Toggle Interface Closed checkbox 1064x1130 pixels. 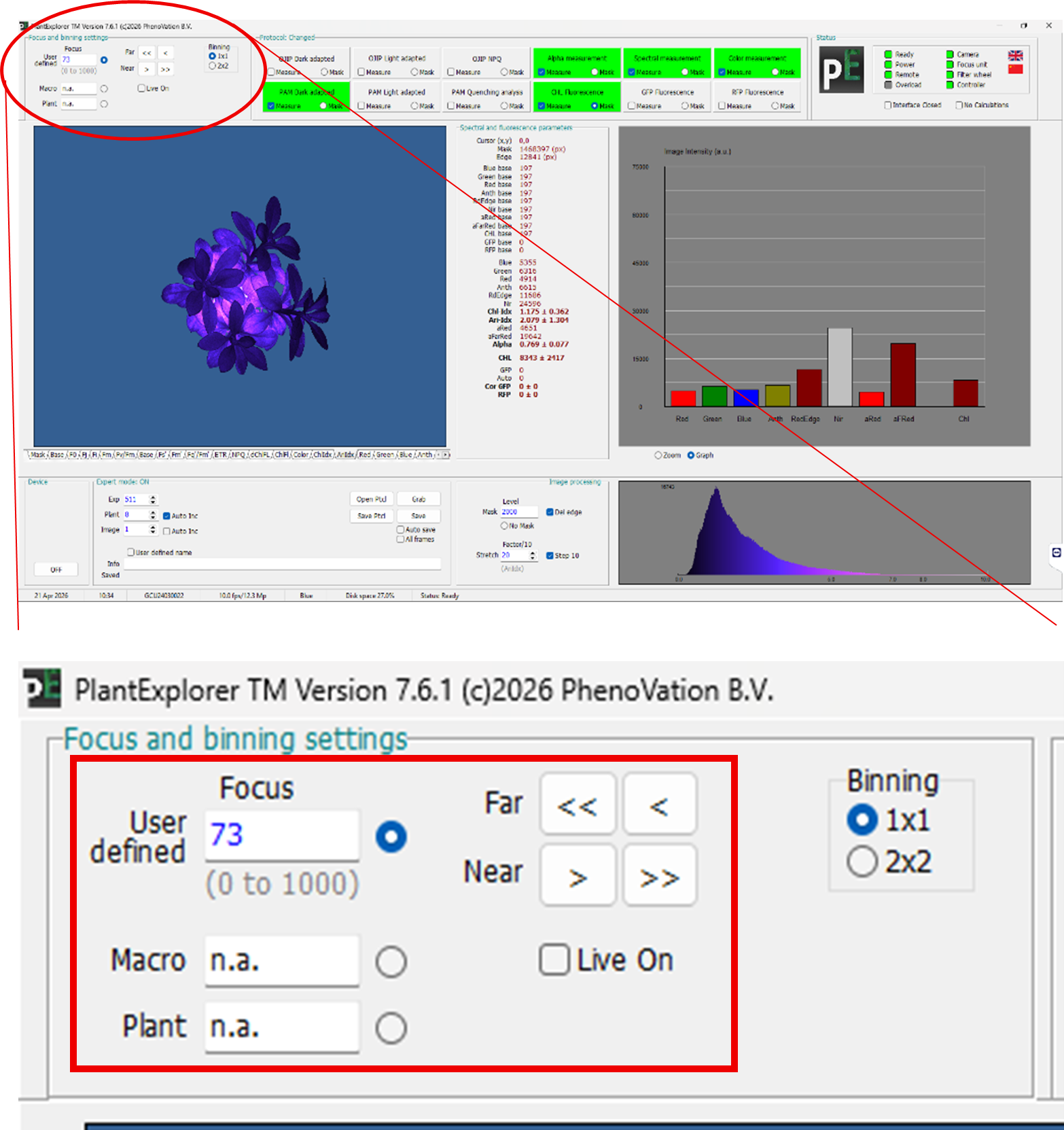pyautogui.click(x=888, y=105)
